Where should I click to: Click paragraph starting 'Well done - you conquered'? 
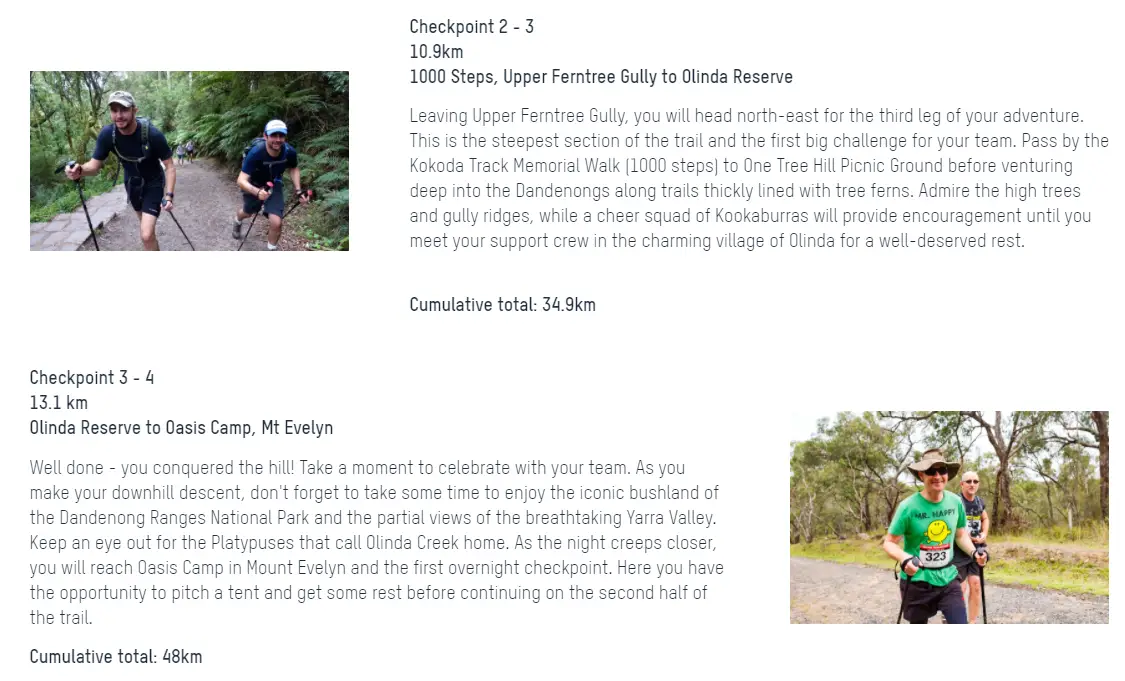coord(377,543)
